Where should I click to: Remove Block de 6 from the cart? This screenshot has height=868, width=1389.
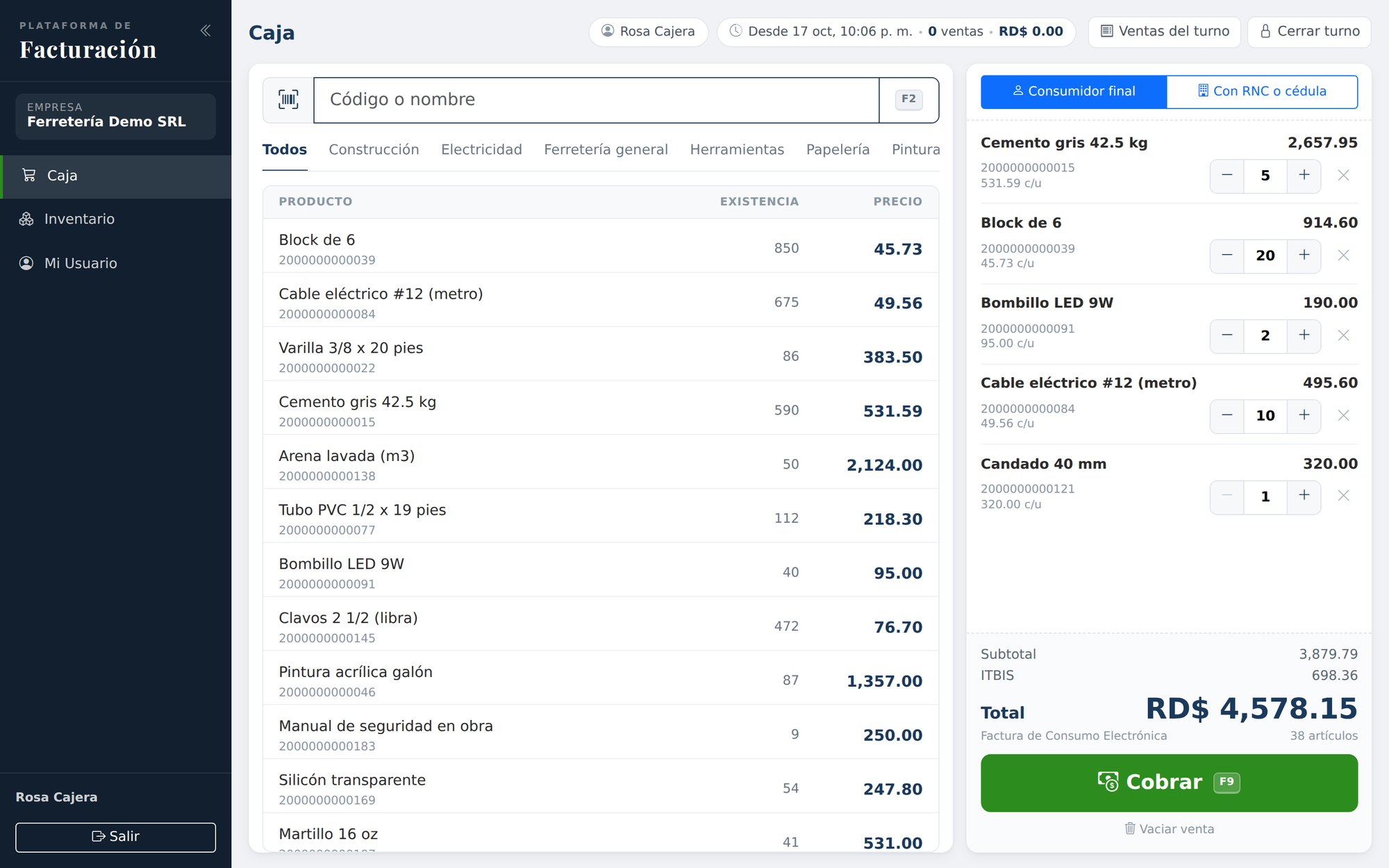click(x=1343, y=256)
